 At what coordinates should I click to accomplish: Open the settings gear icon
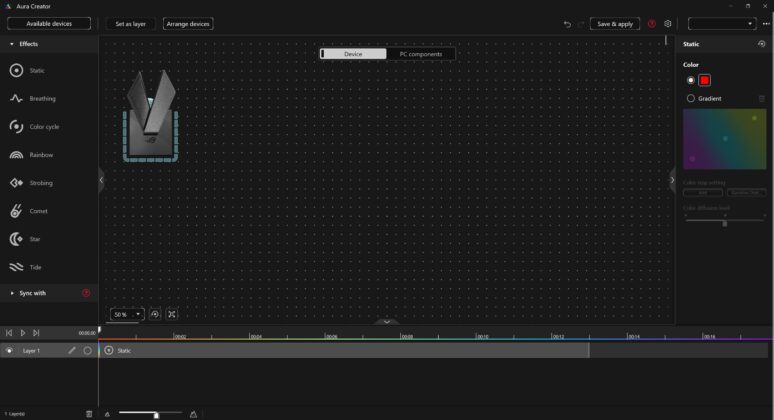click(667, 24)
